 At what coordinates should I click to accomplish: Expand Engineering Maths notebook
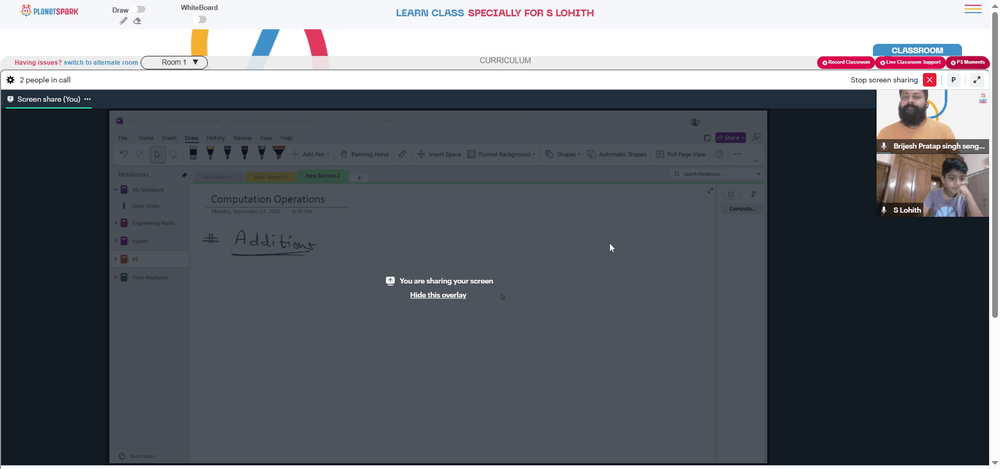[x=115, y=223]
